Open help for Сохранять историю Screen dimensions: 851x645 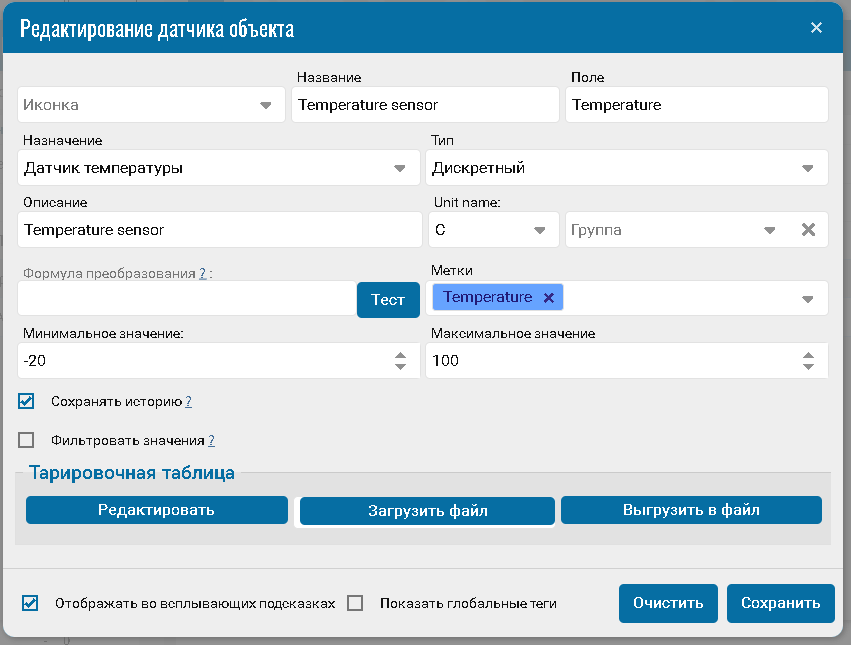(188, 402)
